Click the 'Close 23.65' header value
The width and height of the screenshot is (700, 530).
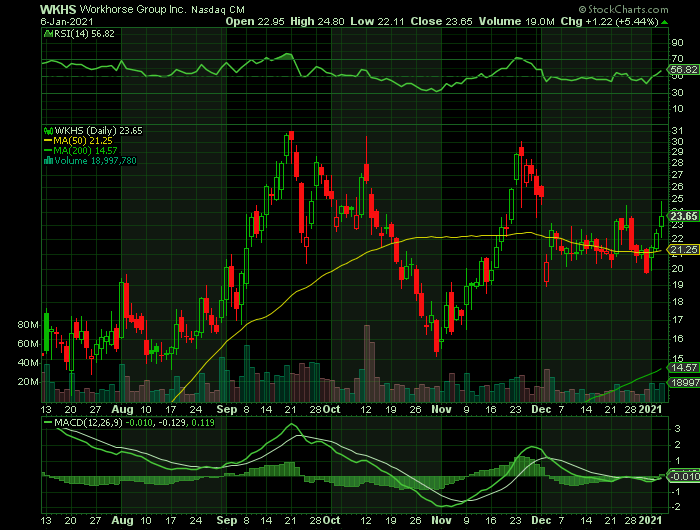click(x=441, y=21)
